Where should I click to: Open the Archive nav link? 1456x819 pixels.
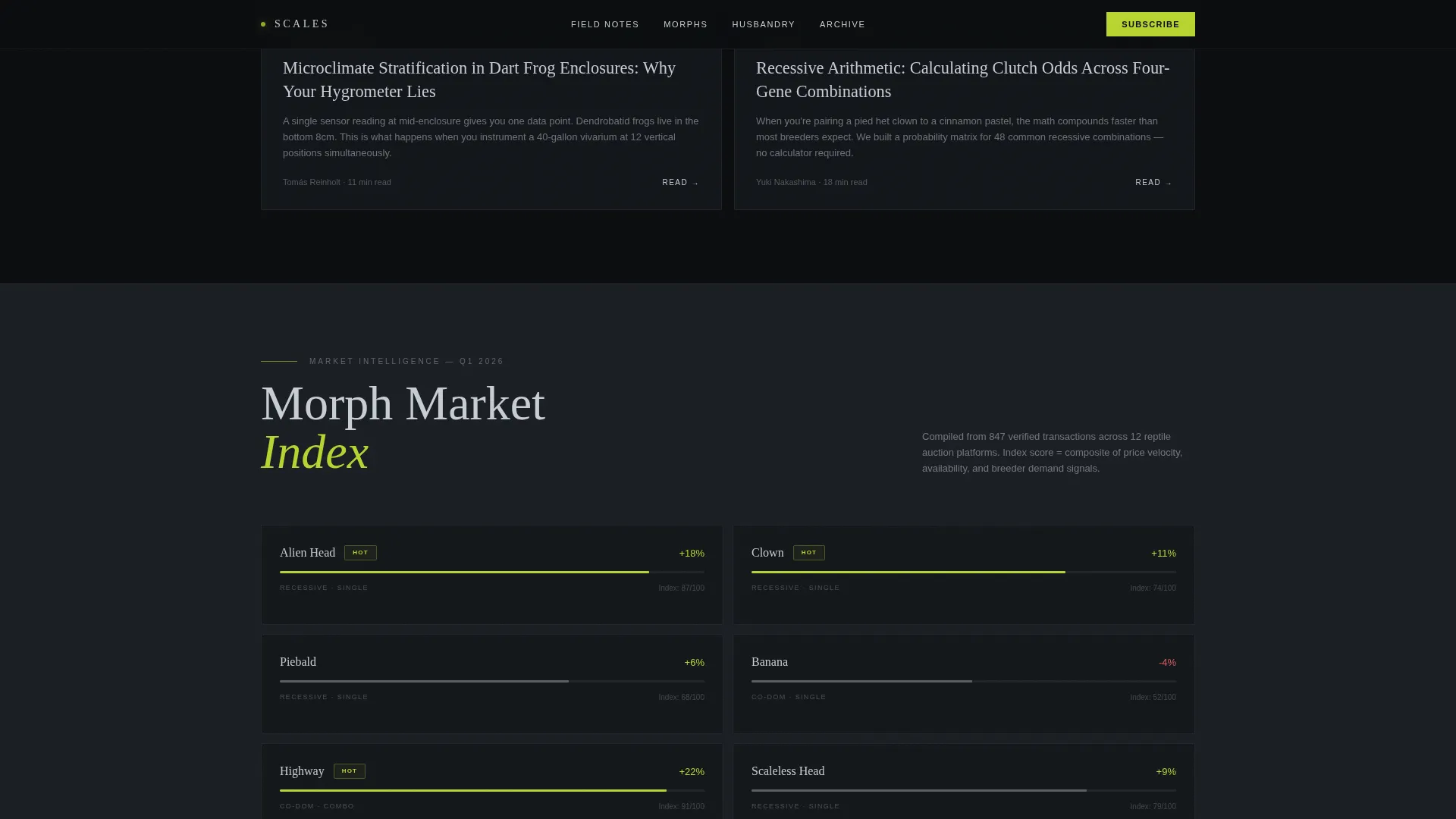pos(842,24)
